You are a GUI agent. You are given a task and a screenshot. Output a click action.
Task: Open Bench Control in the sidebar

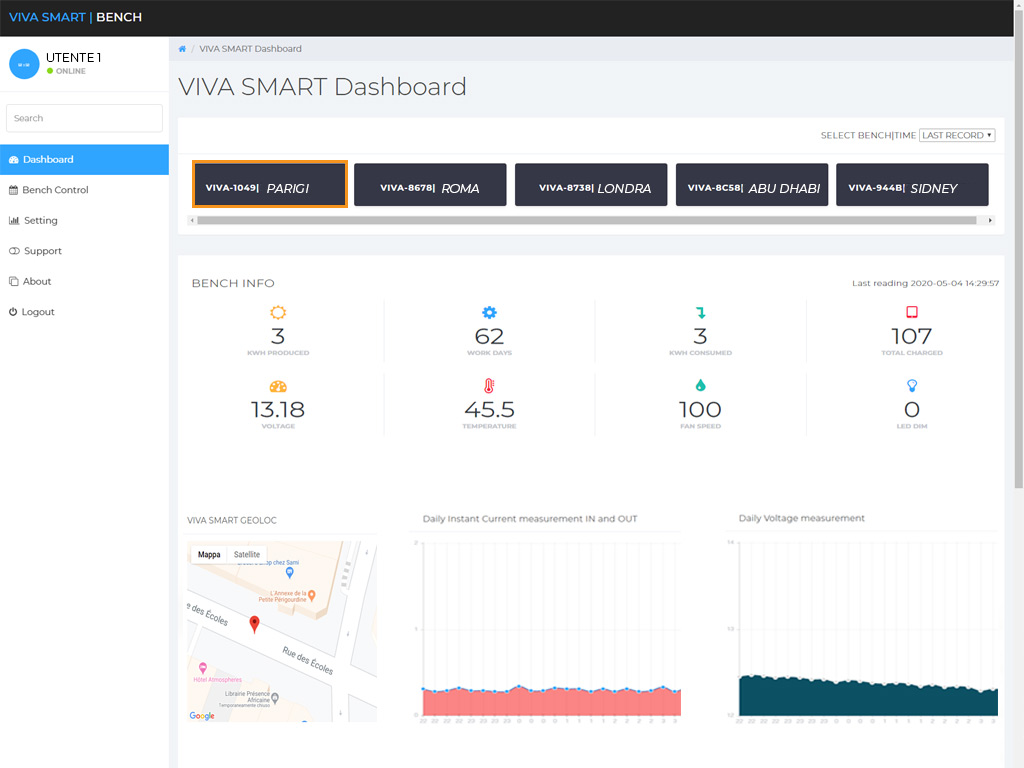pos(84,190)
